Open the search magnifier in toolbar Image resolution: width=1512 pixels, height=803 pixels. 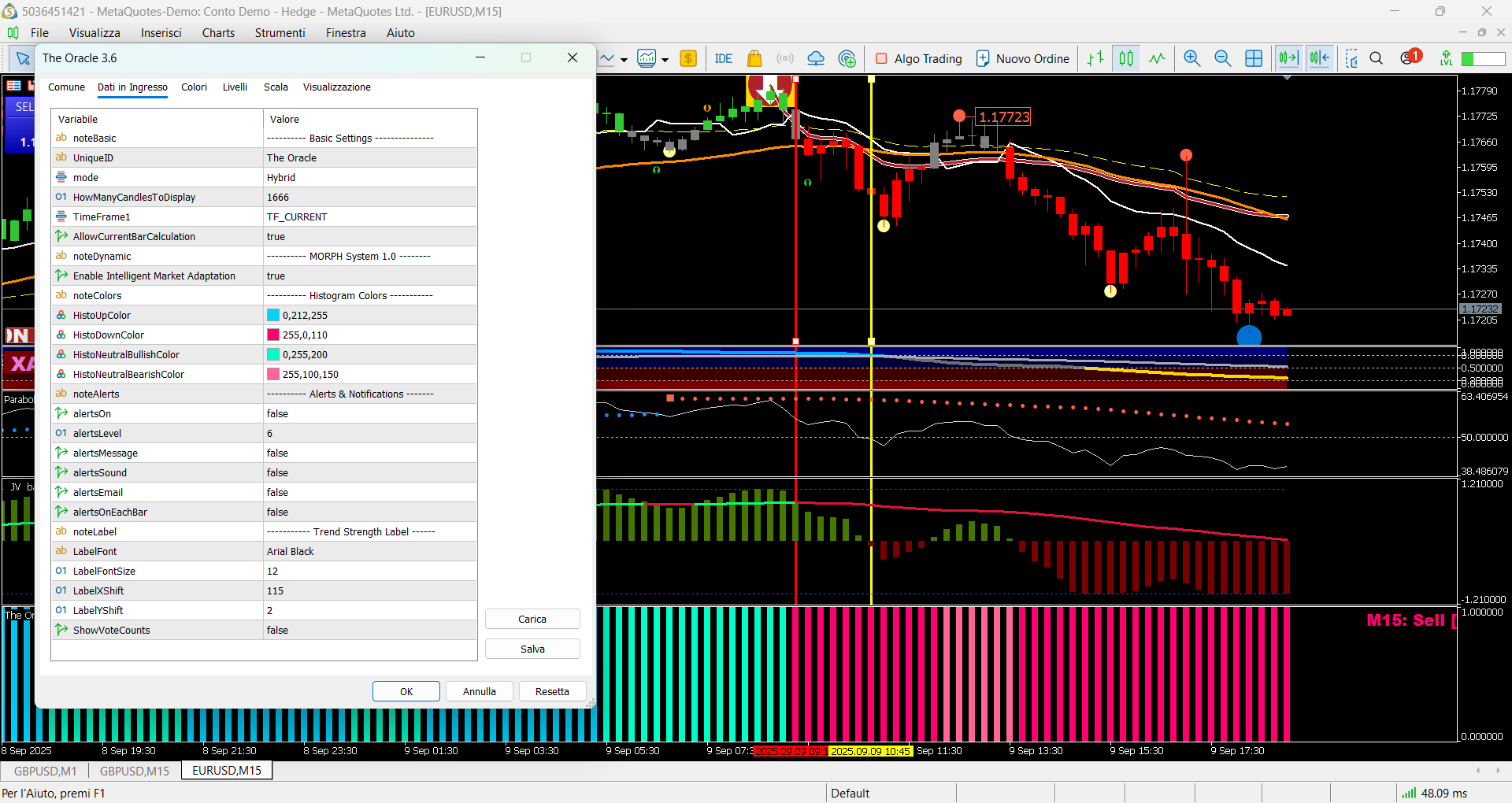coord(1377,58)
